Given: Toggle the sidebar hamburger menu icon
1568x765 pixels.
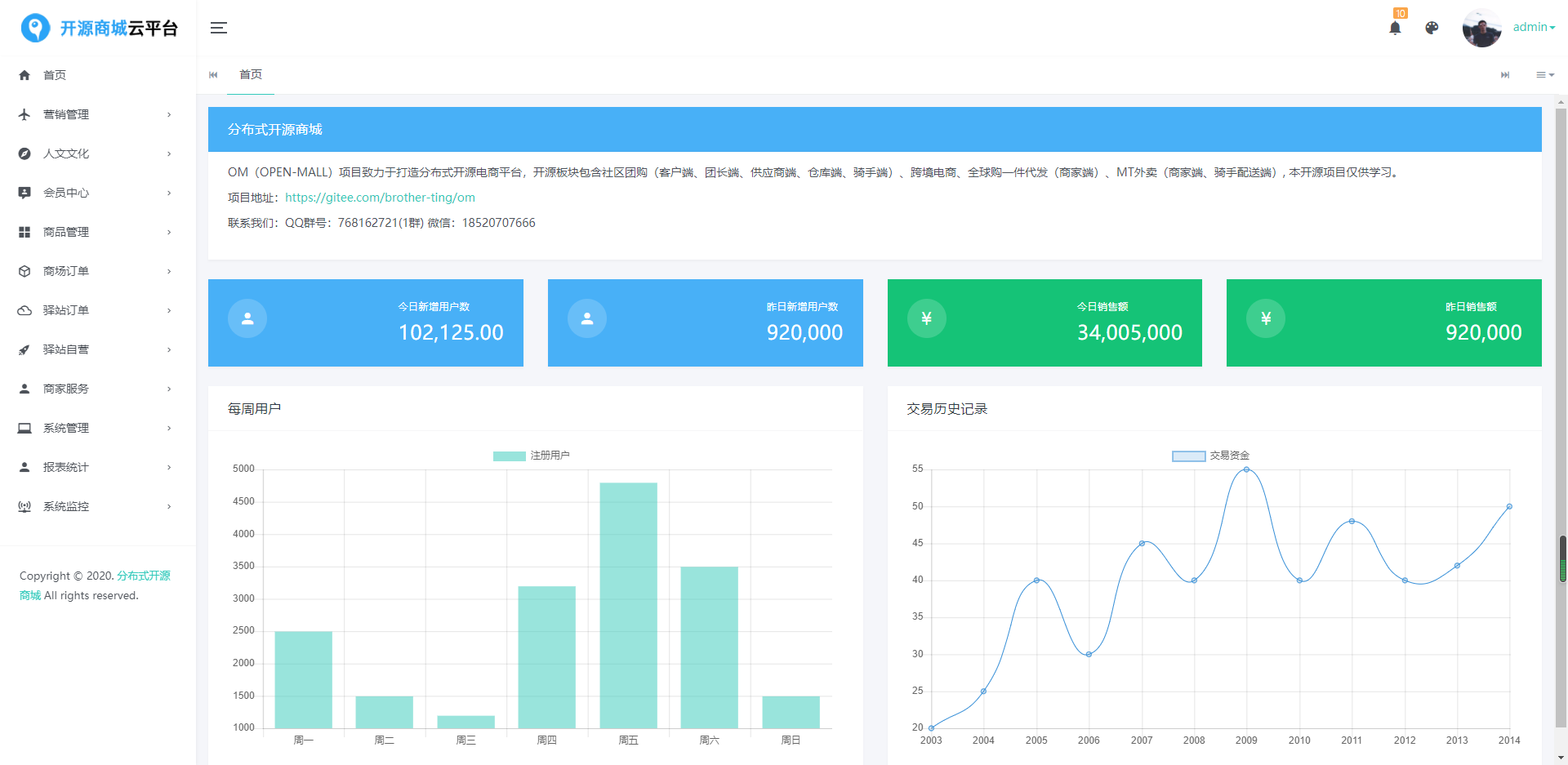Looking at the screenshot, I should tap(219, 28).
